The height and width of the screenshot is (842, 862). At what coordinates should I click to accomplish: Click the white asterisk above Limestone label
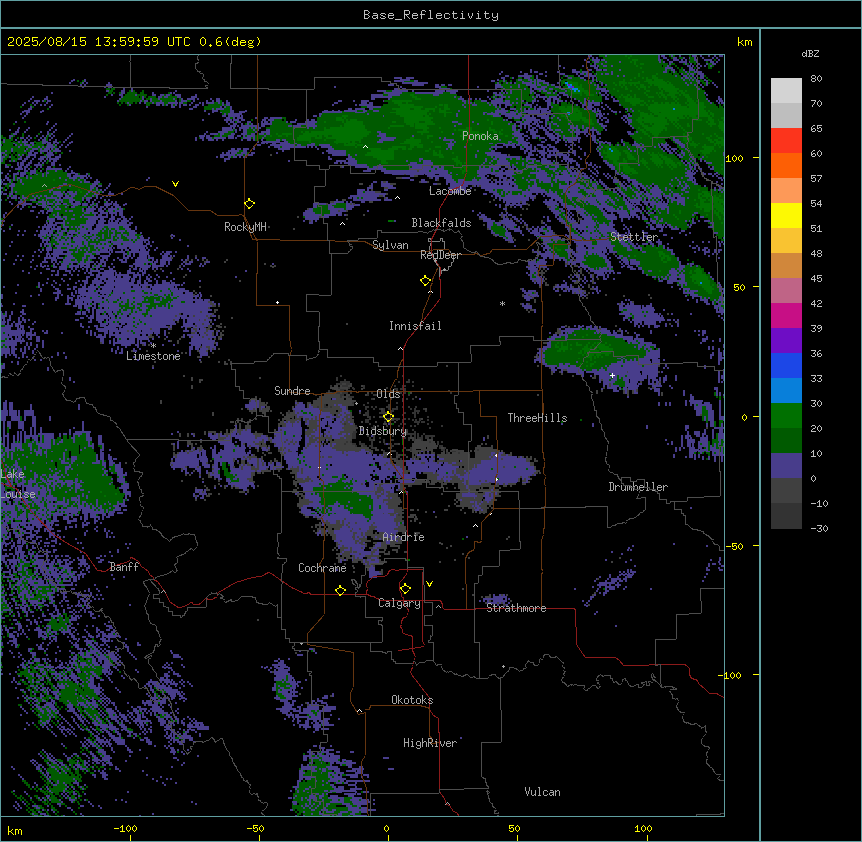153,345
